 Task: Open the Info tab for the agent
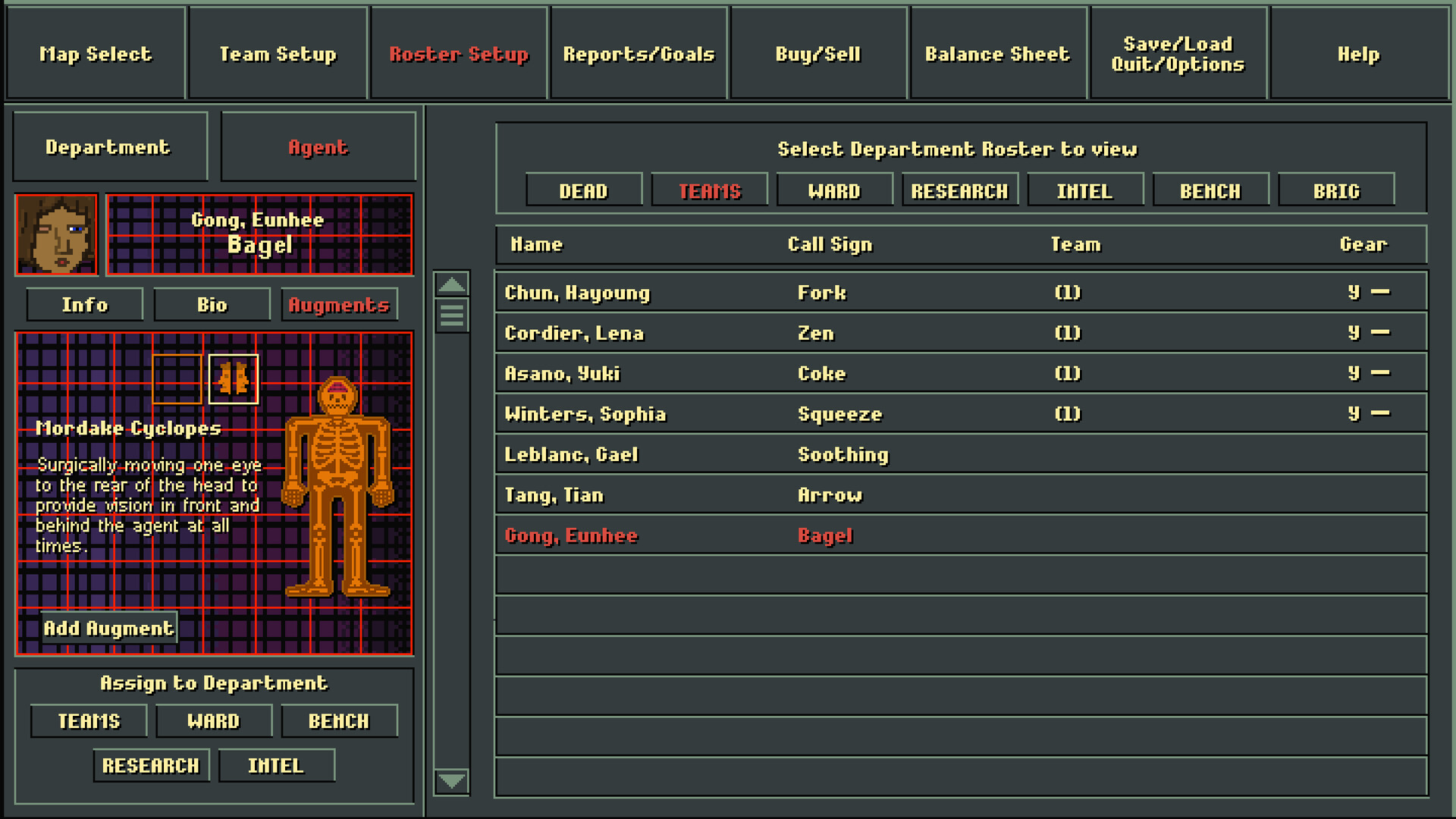coord(84,304)
